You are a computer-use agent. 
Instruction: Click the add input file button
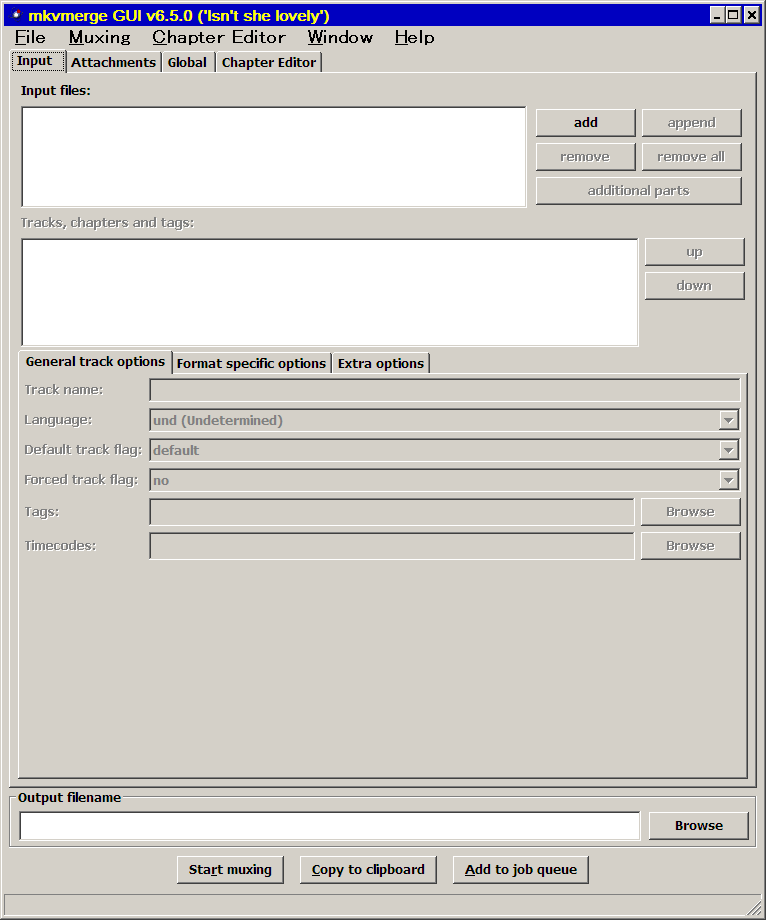click(x=585, y=123)
